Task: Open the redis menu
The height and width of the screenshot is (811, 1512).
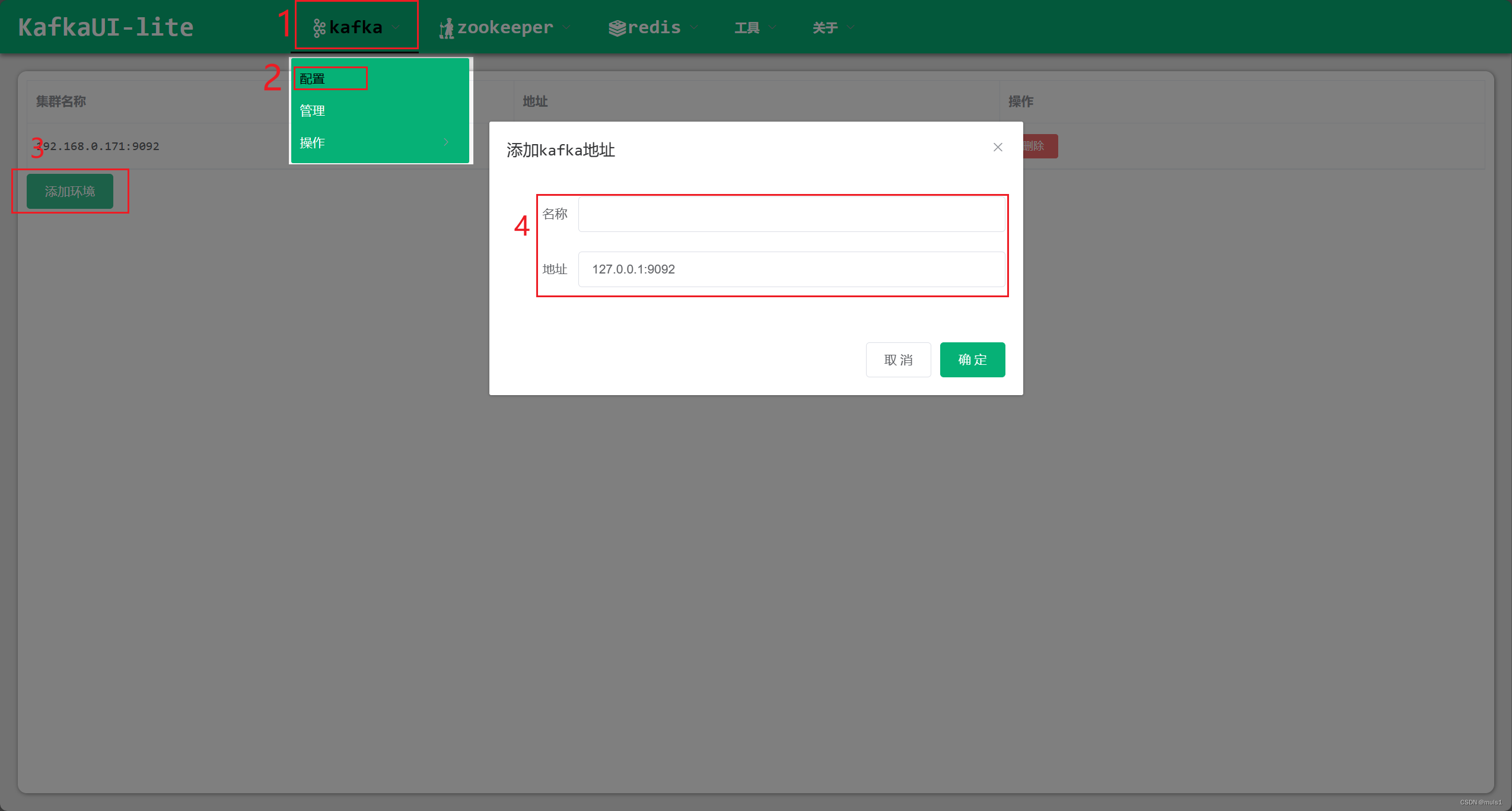Action: click(x=653, y=27)
